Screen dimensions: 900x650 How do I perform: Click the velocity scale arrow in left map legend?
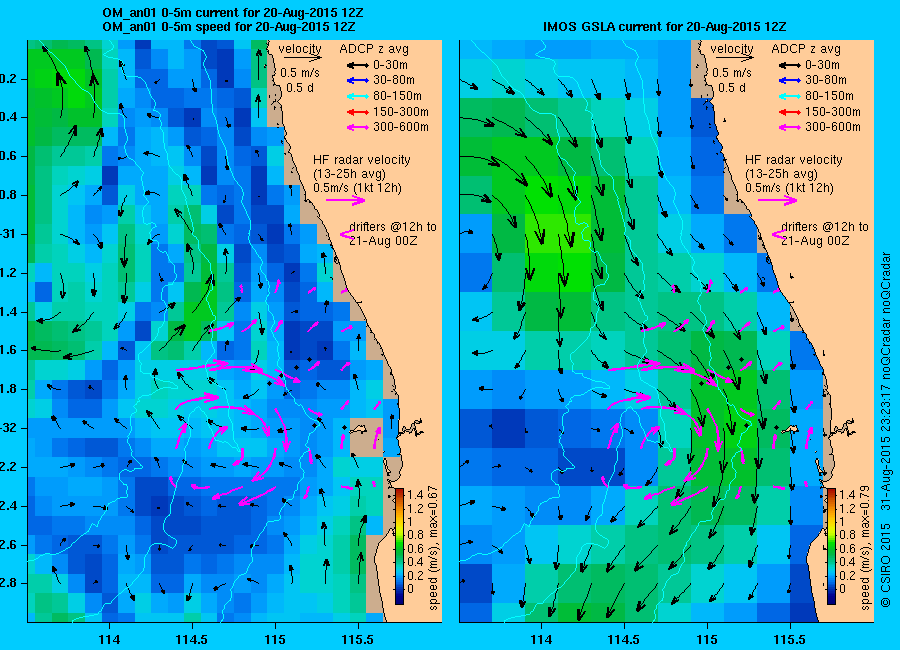point(302,58)
